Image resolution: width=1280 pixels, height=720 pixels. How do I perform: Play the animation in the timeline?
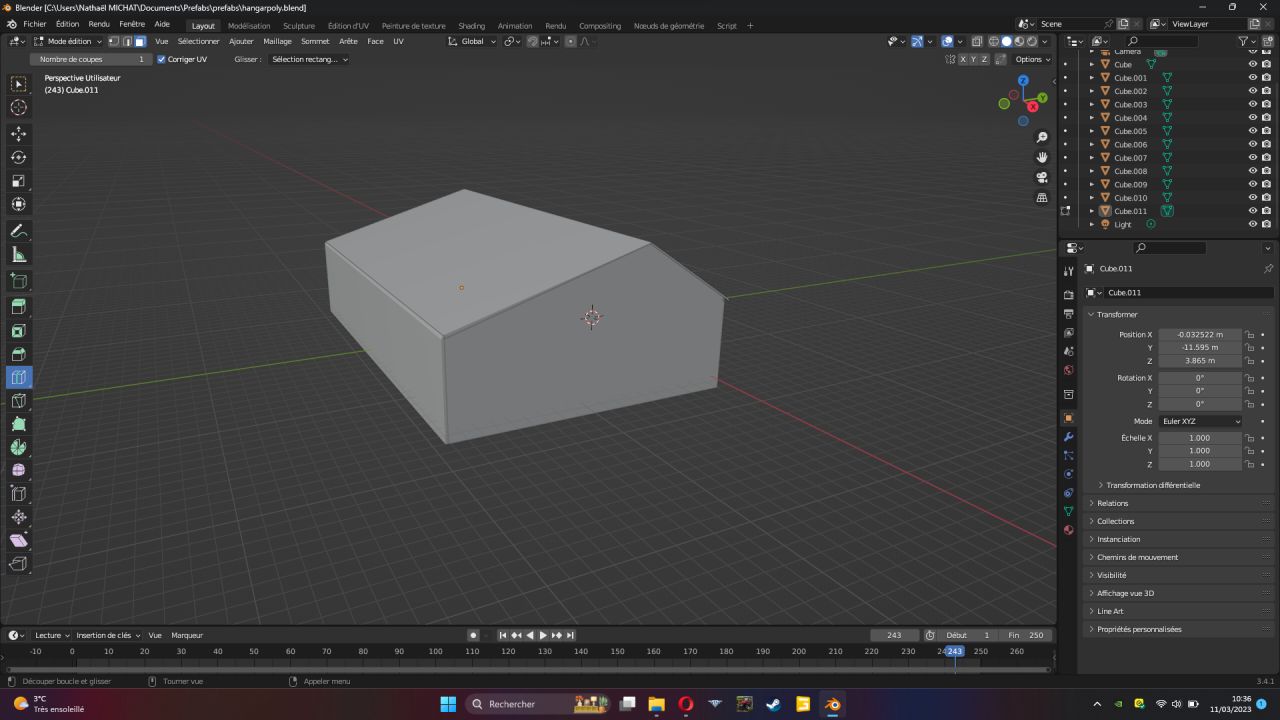pyautogui.click(x=543, y=635)
